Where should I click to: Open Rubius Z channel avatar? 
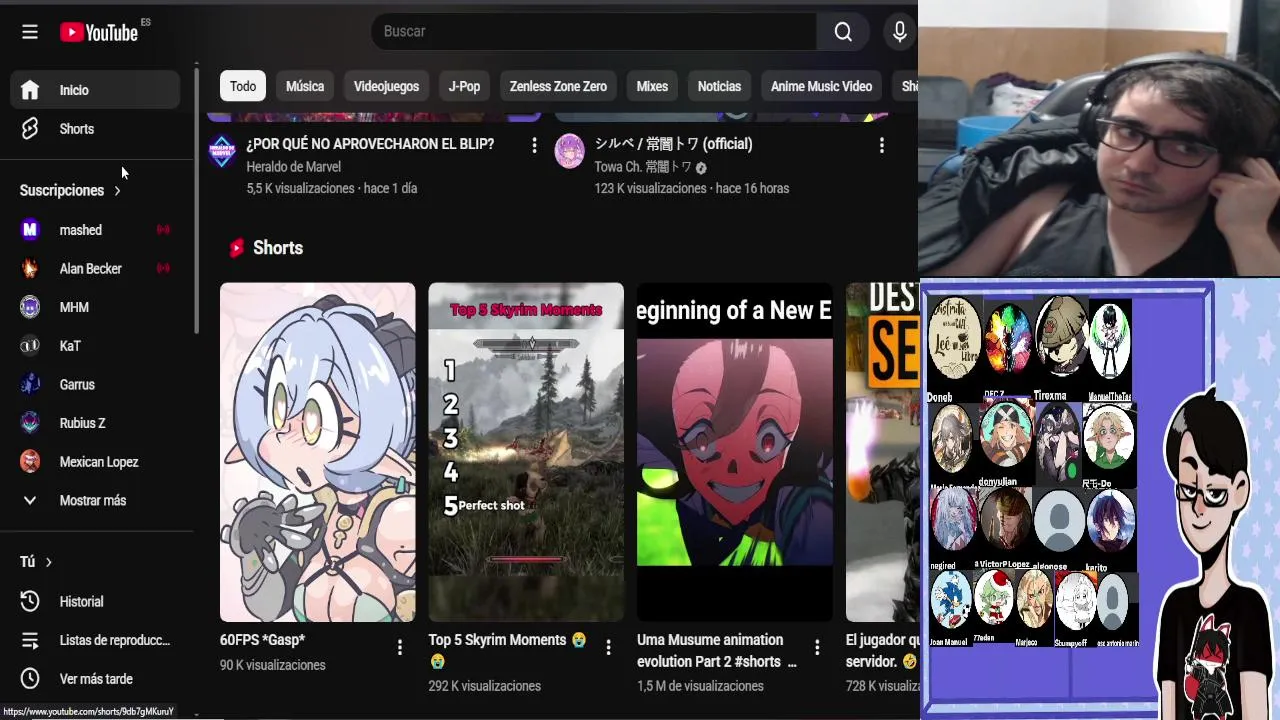click(x=30, y=423)
